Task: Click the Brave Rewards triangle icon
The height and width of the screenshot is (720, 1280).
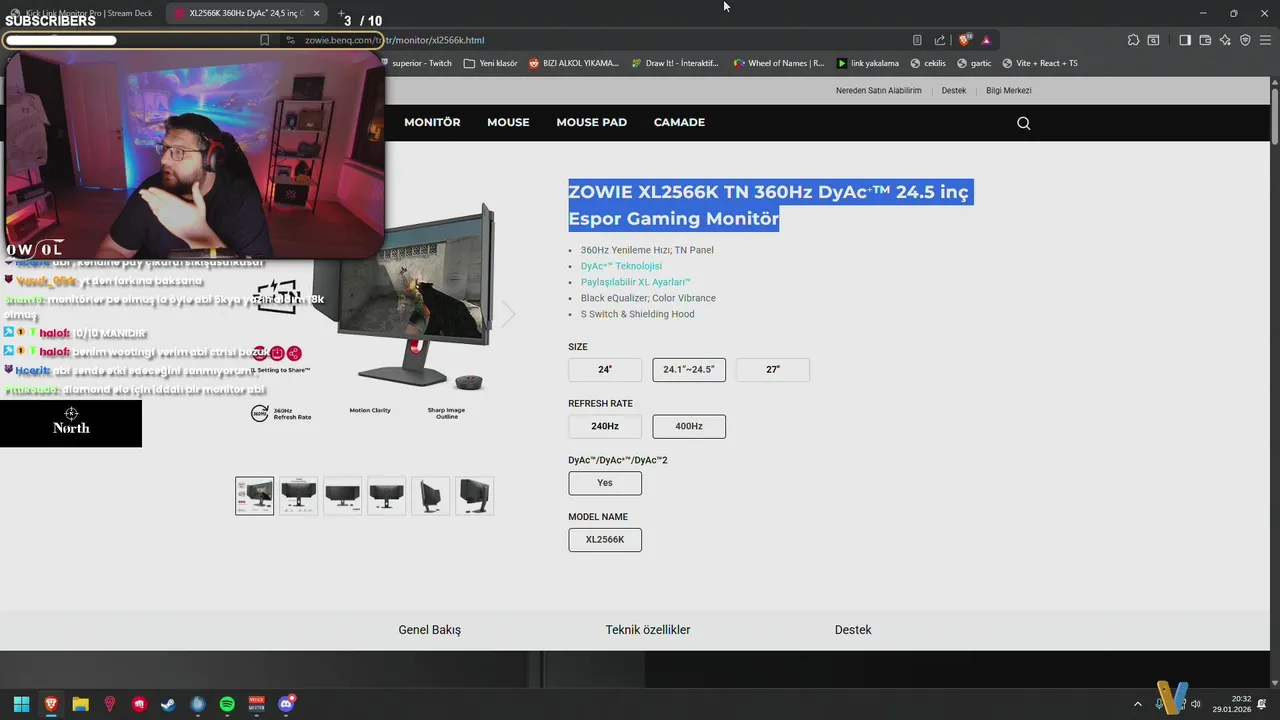Action: pos(986,40)
